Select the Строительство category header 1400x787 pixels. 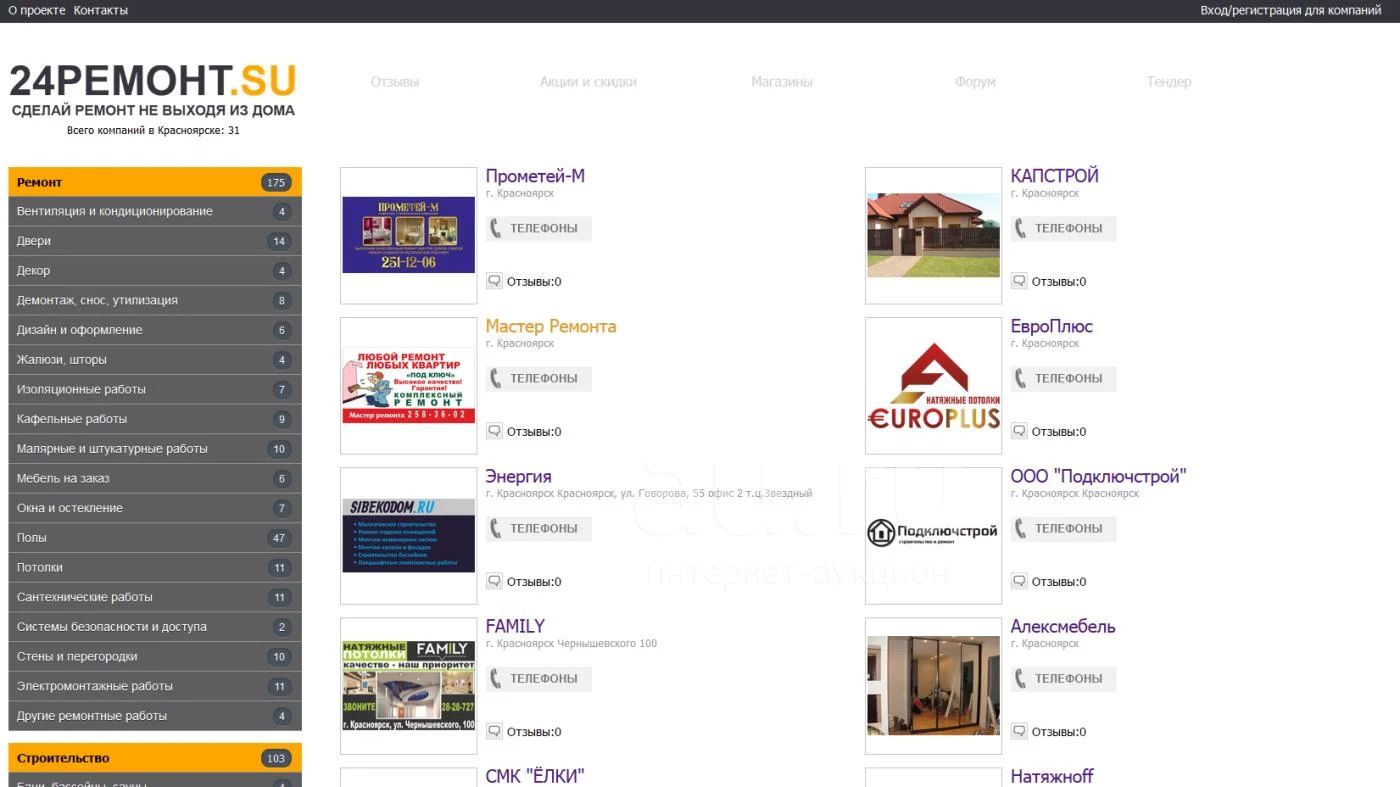155,758
